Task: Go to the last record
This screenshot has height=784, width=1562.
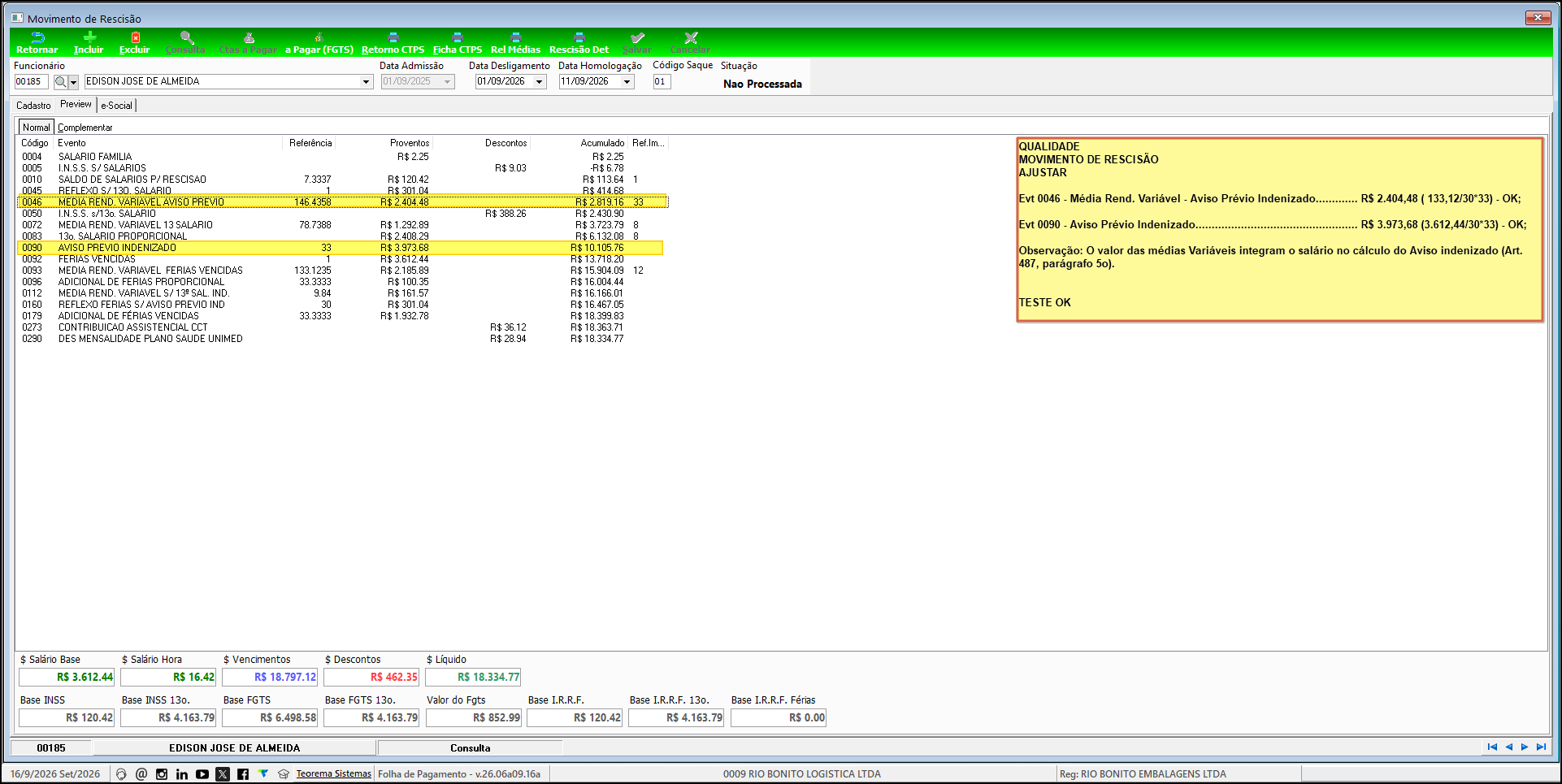Action: (x=1541, y=747)
